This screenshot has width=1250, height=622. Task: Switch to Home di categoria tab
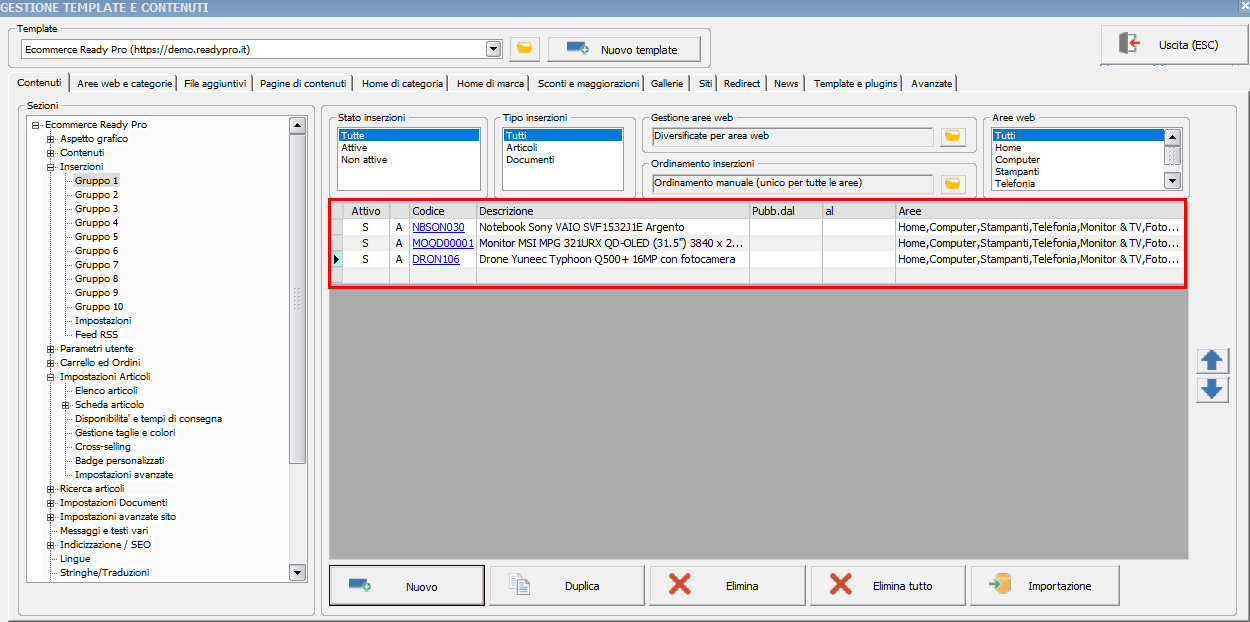point(402,84)
